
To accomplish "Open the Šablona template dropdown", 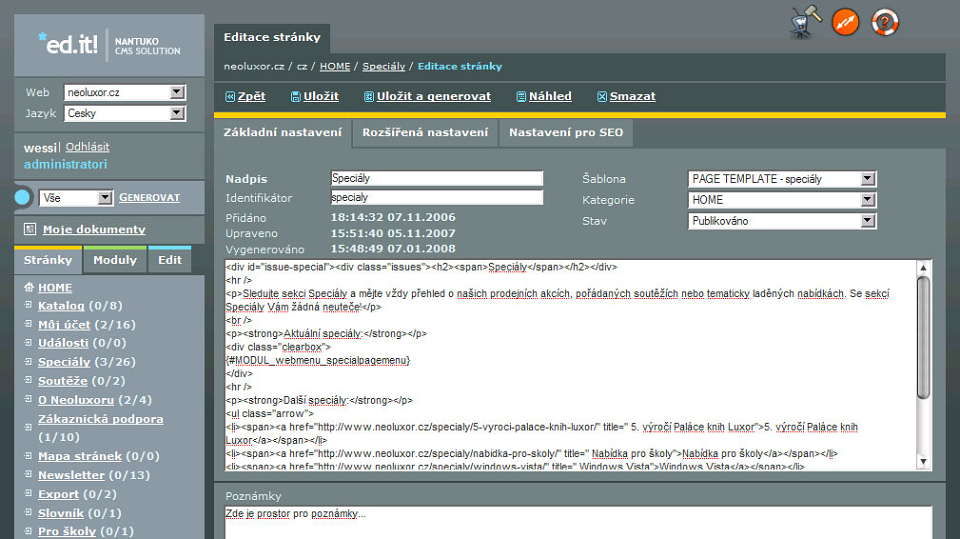I will point(782,179).
